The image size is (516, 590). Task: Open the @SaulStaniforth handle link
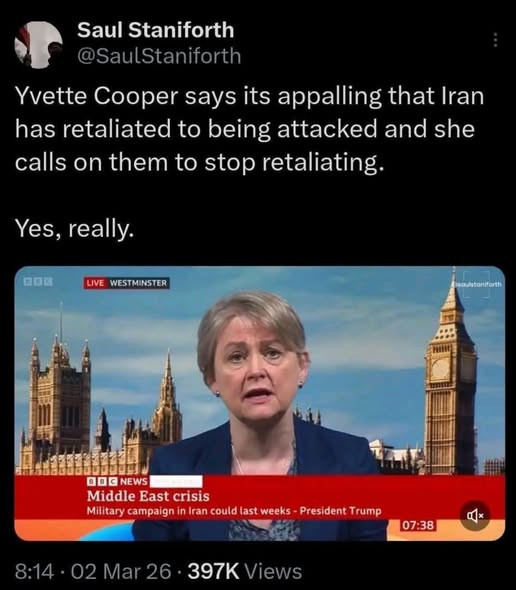tap(159, 56)
